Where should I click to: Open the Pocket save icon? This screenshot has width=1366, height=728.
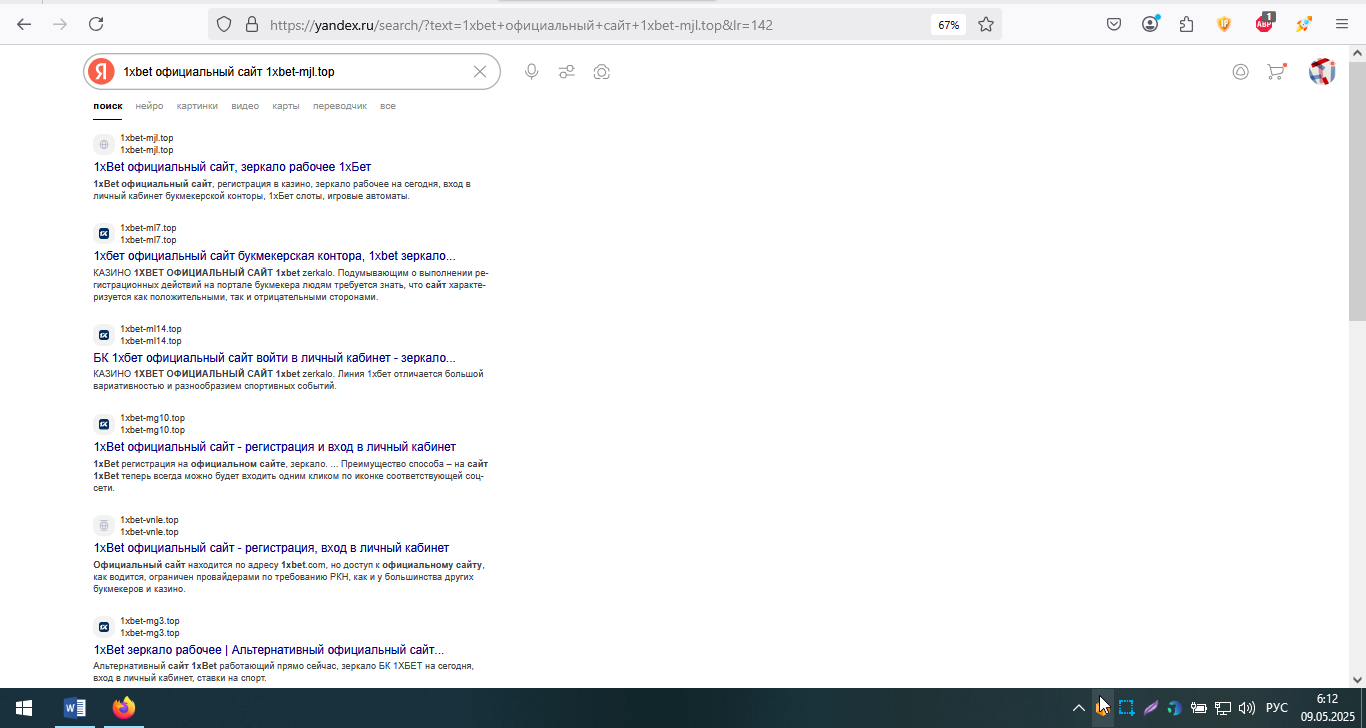(x=1114, y=24)
